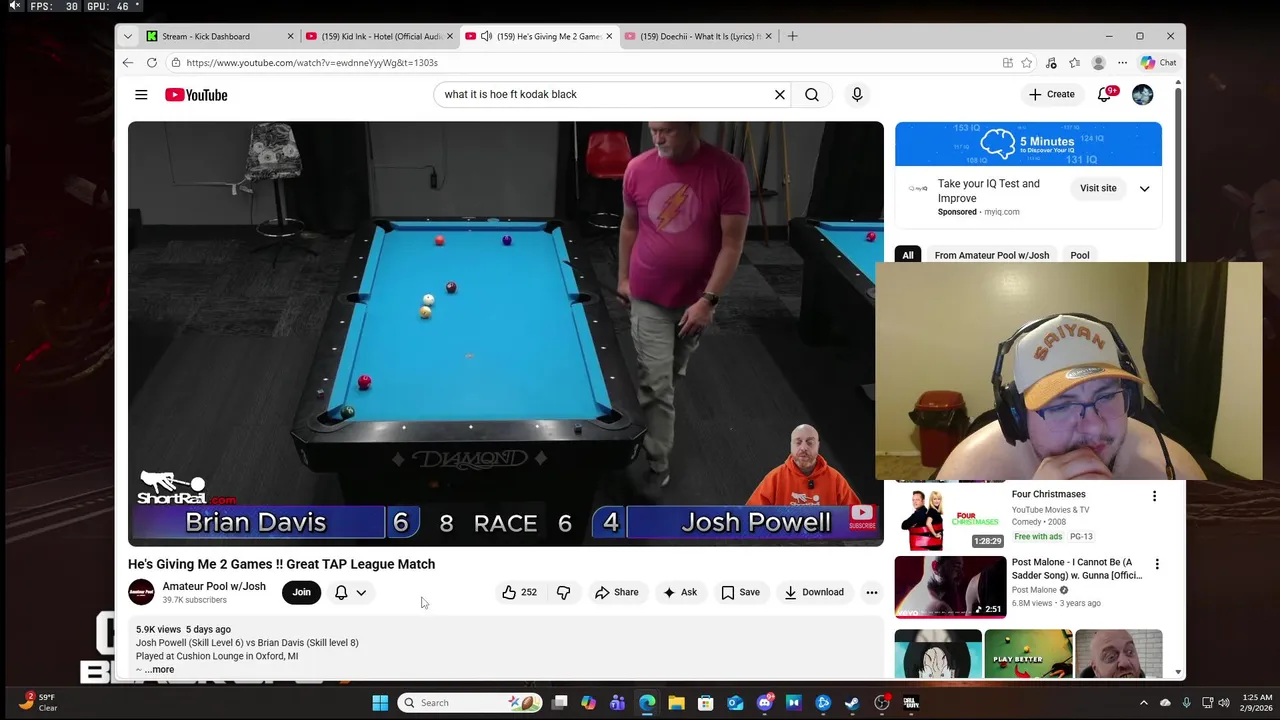This screenshot has height=720, width=1280.
Task: Open options for Four Christmases video
Action: point(1154,496)
